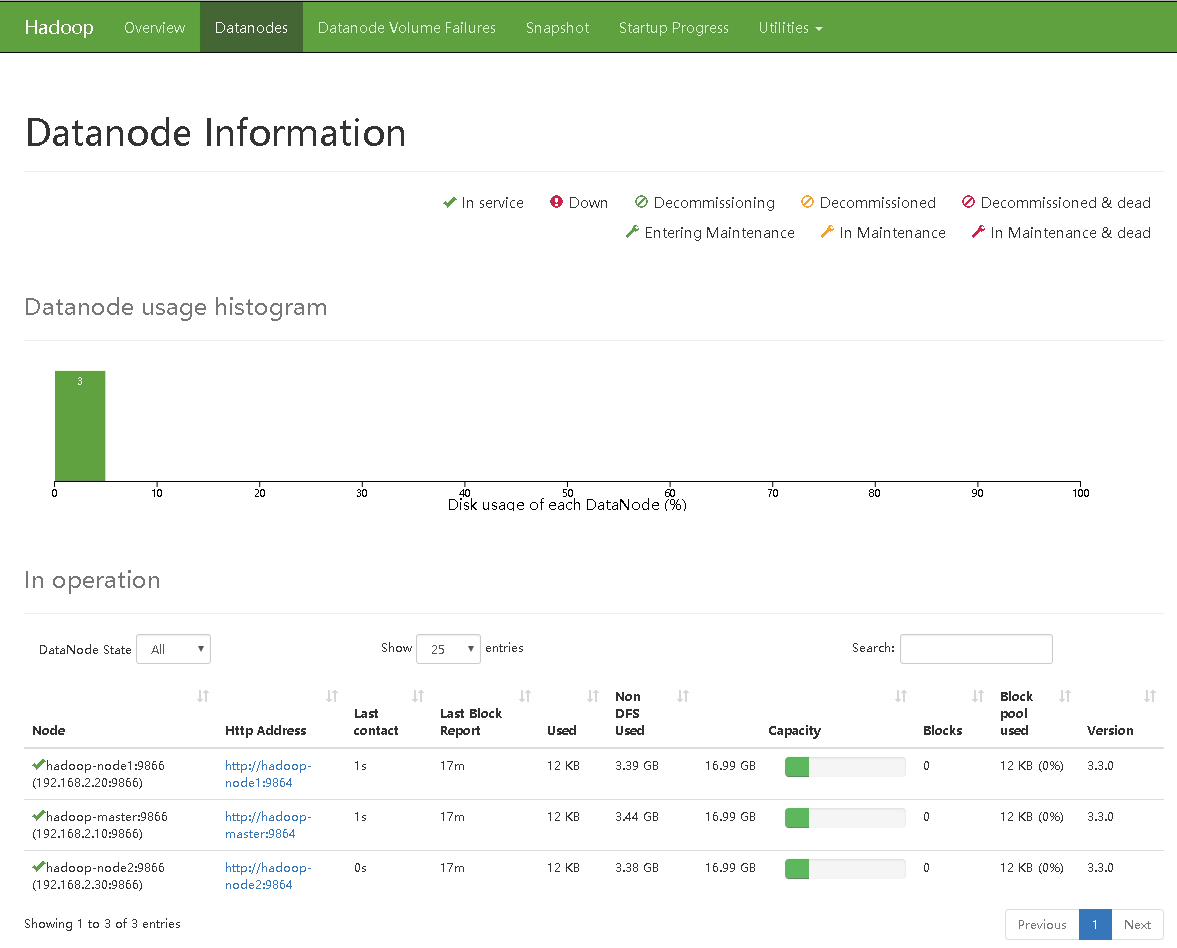Viewport: 1177px width, 948px height.
Task: Click hadoop-node2's 3.3.0 version cell
Action: click(1100, 868)
